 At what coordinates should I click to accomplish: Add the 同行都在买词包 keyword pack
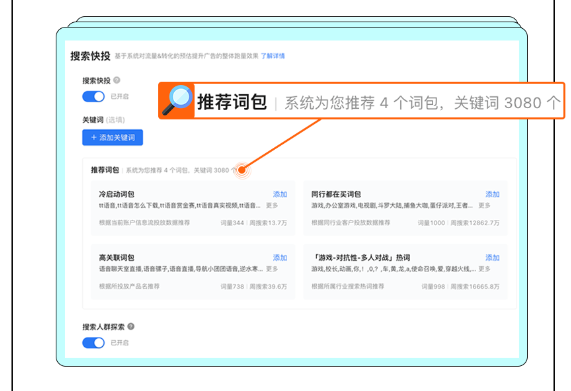[x=492, y=194]
